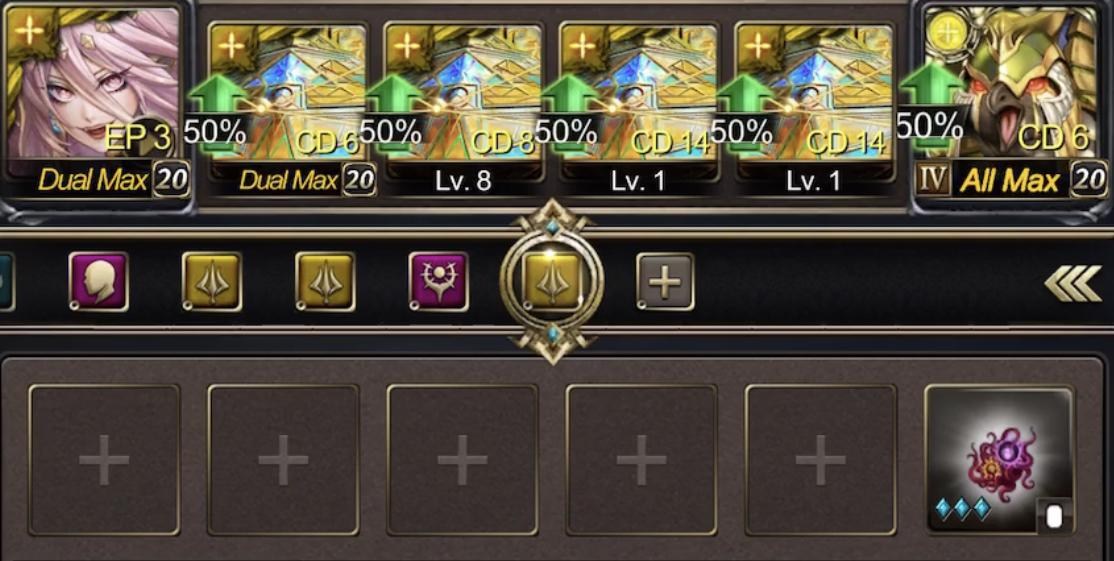The image size is (1114, 561).
Task: Click the second gold trident icon before purple orb
Action: (x=325, y=281)
